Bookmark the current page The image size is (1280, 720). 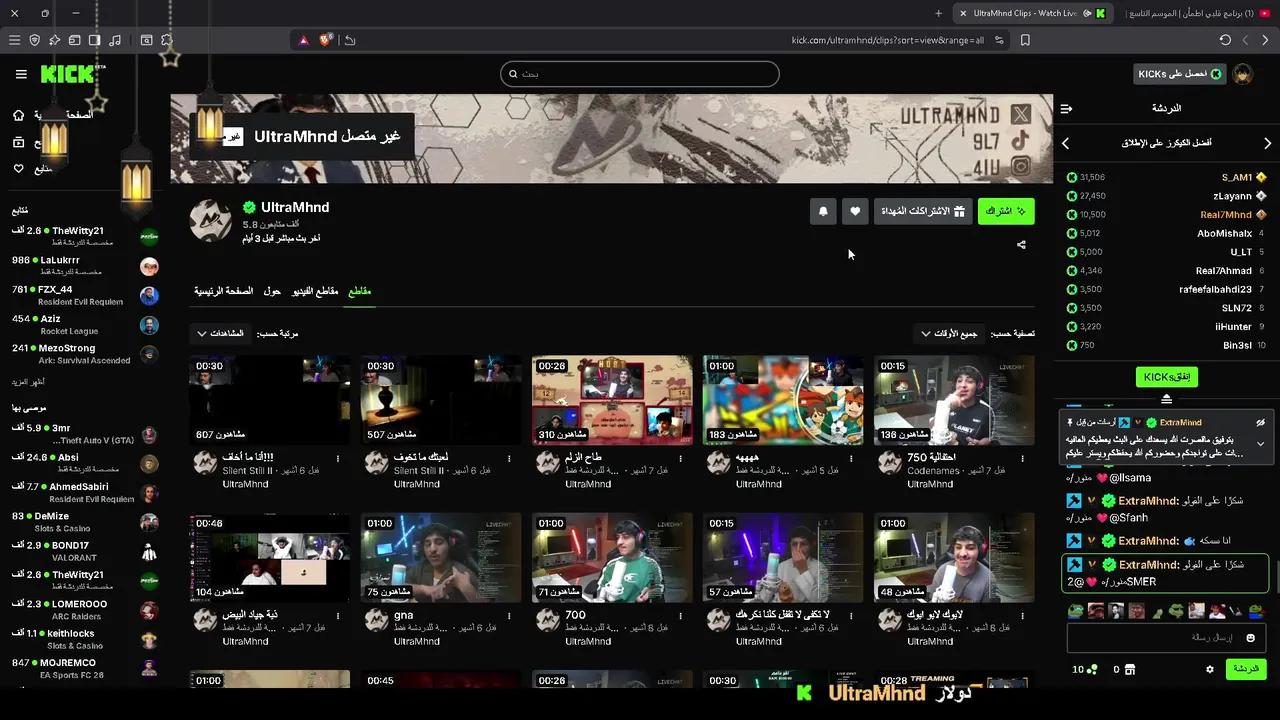pos(1025,40)
